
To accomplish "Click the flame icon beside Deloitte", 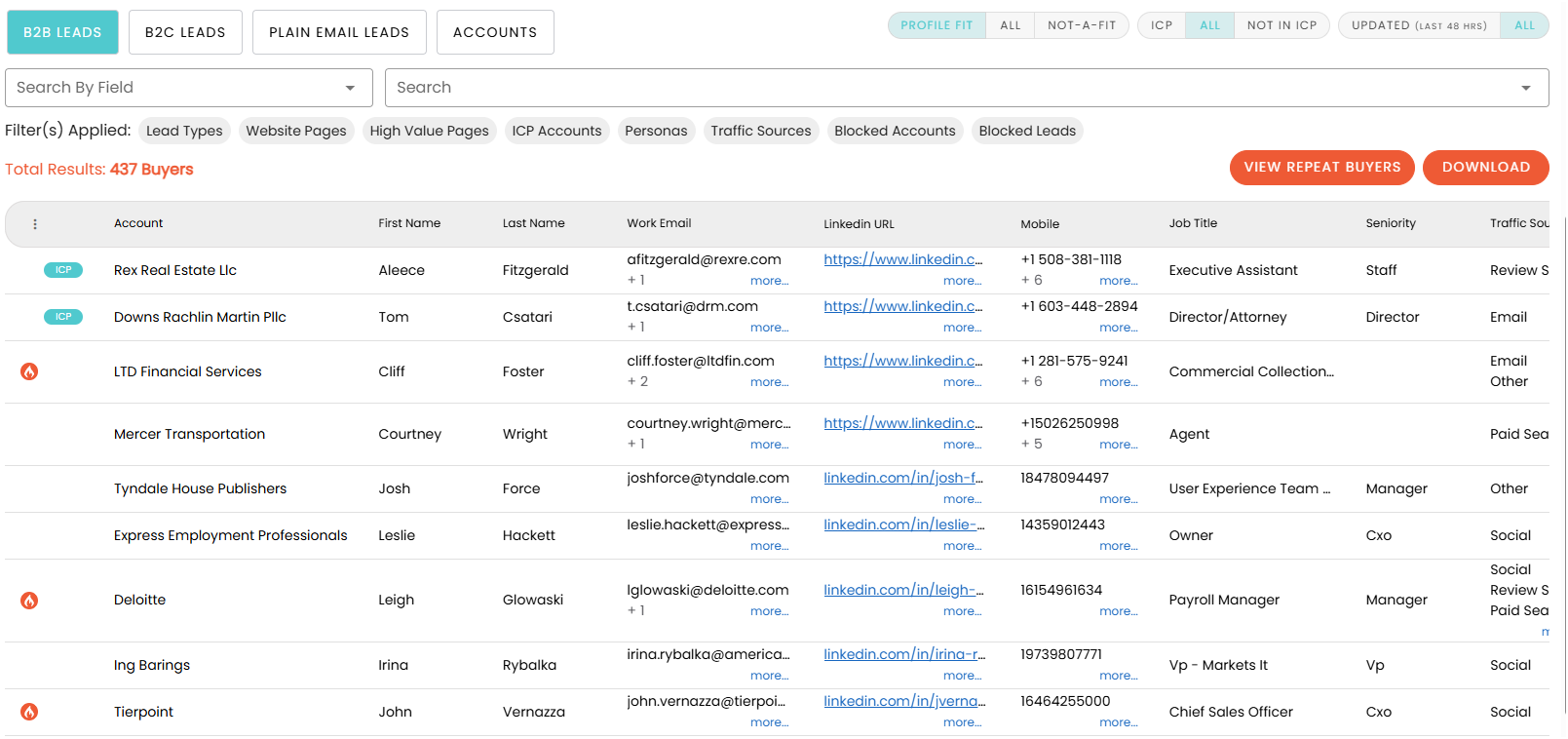I will coord(29,601).
